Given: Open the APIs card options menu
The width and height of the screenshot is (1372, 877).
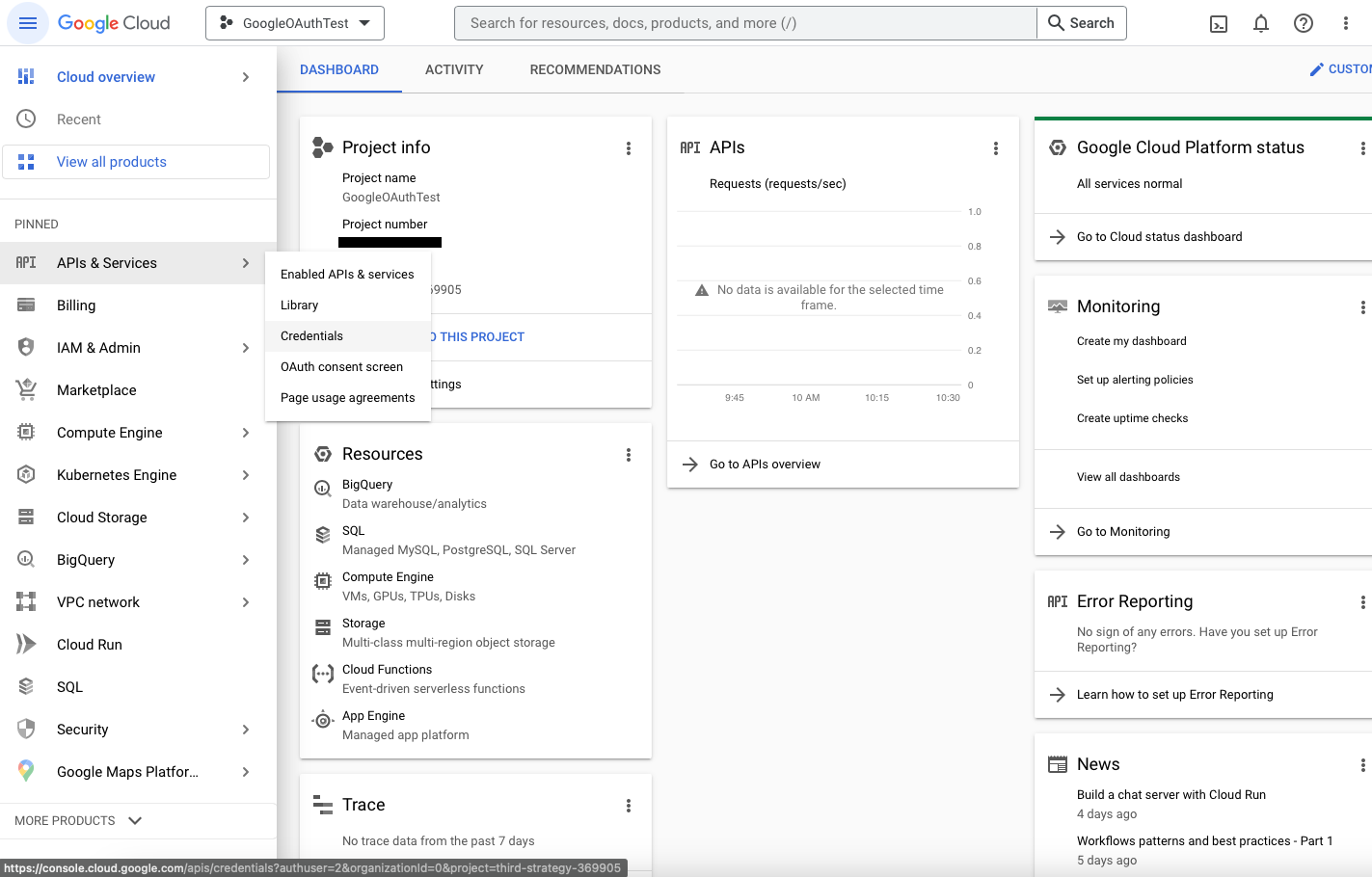Looking at the screenshot, I should click(x=996, y=148).
